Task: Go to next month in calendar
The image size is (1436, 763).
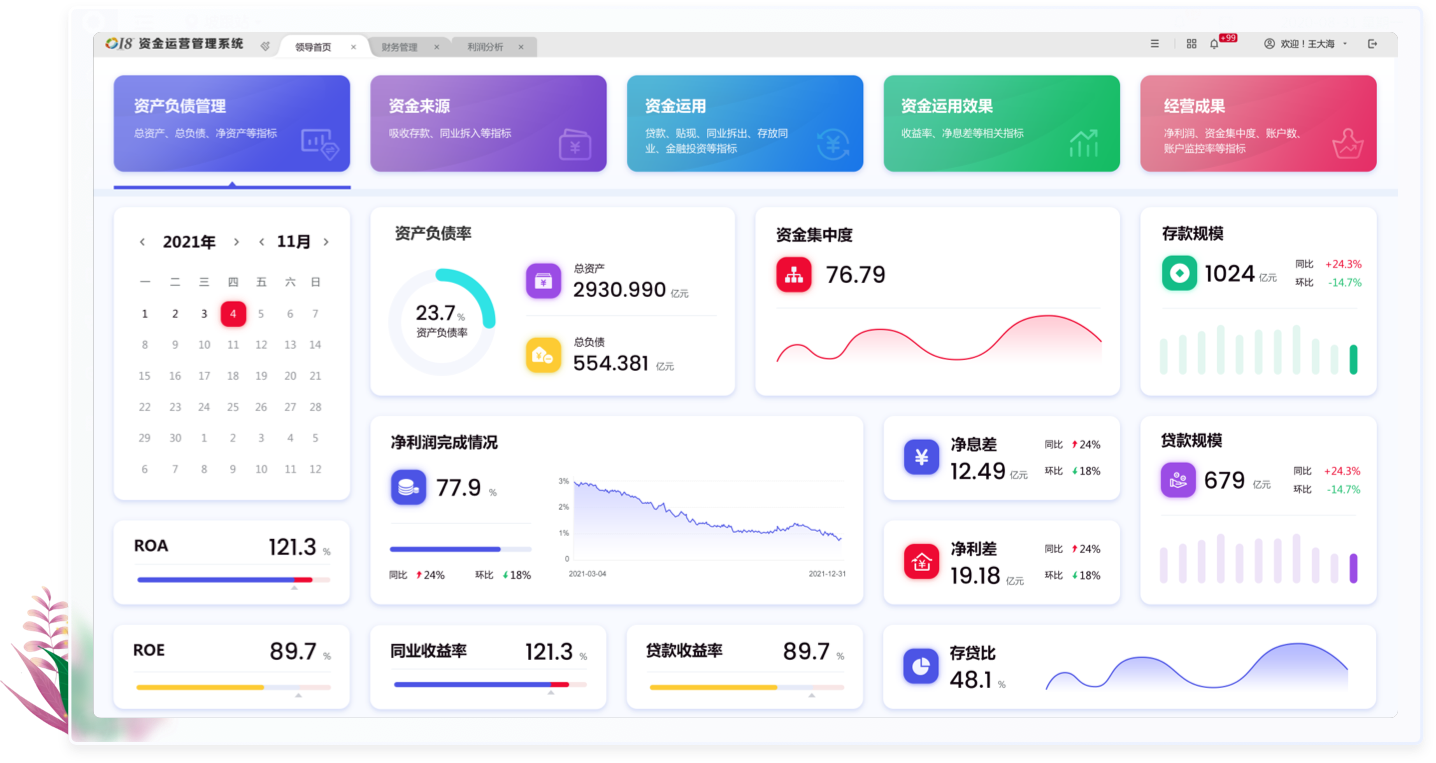Action: 326,242
